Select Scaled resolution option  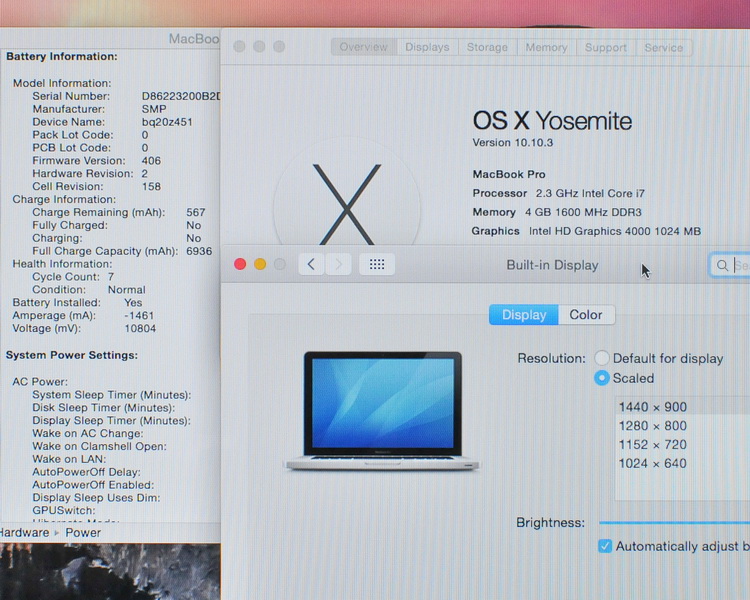click(x=602, y=378)
